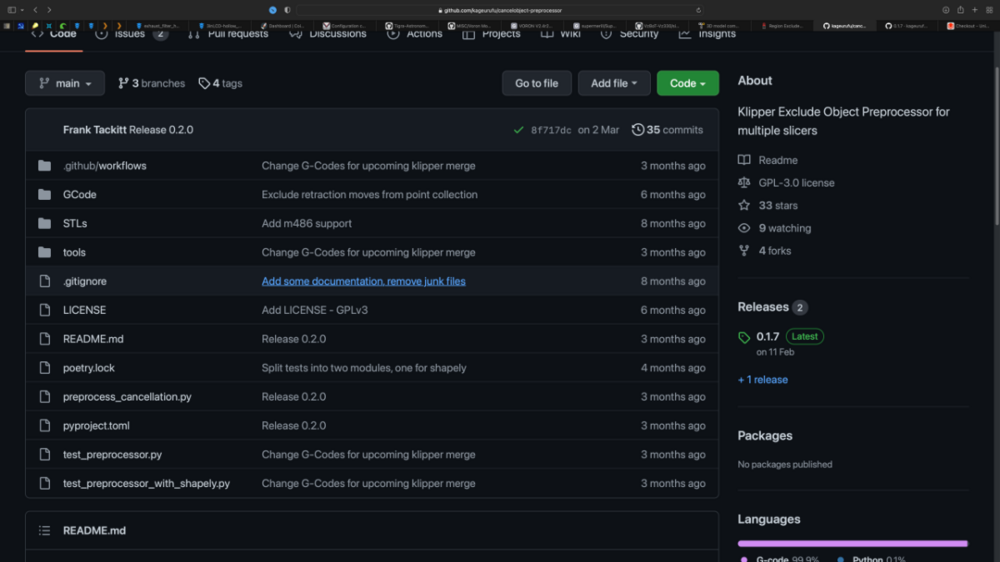Image resolution: width=1000 pixels, height=562 pixels.
Task: Expand the Add file dropdown
Action: click(614, 83)
